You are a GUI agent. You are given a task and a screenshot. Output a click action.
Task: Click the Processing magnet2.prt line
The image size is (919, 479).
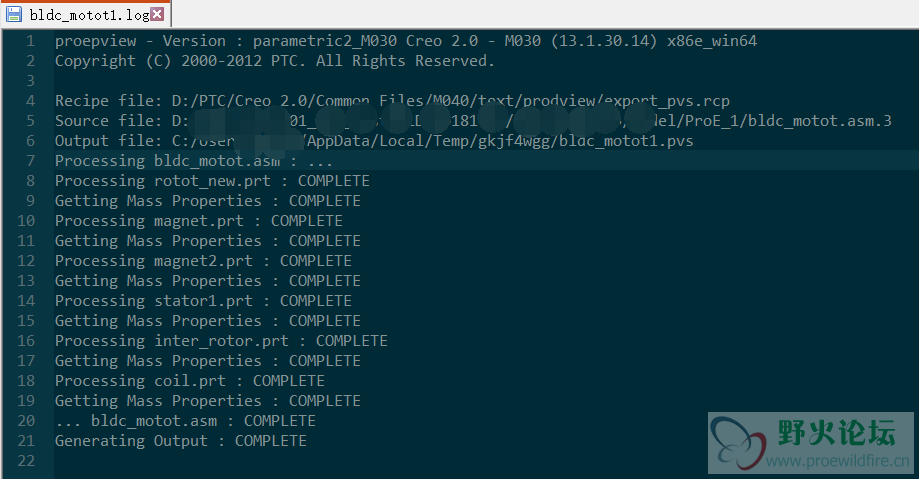pos(203,260)
